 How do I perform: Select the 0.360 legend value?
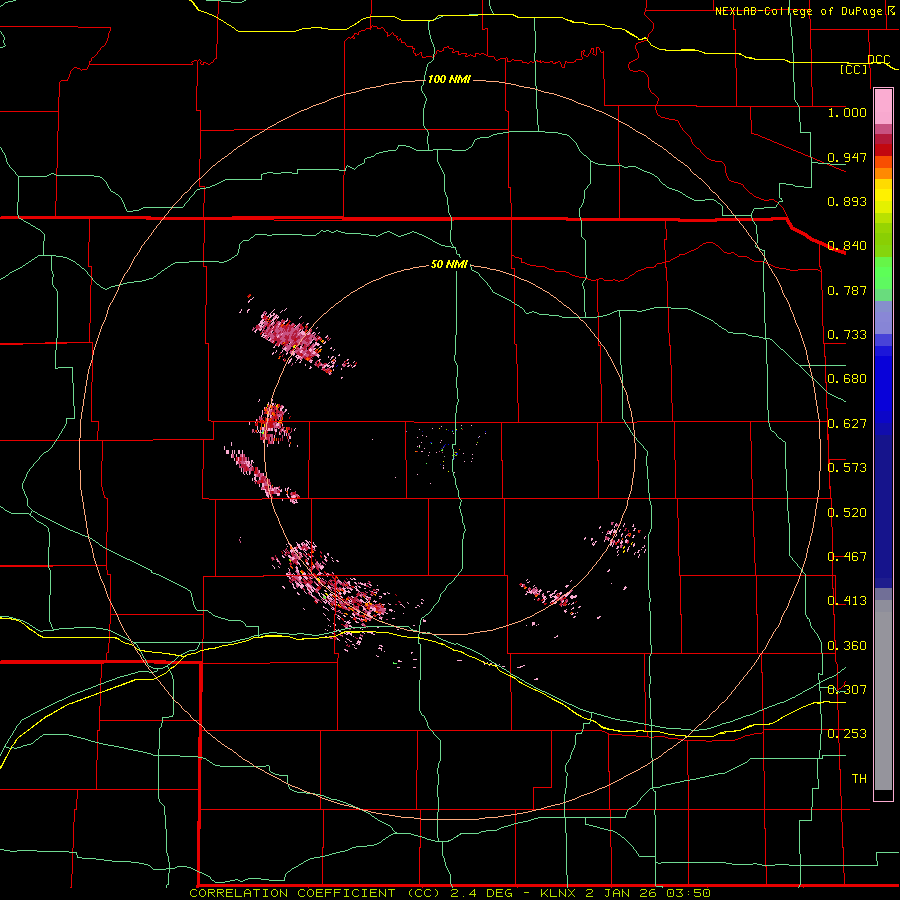pos(847,646)
